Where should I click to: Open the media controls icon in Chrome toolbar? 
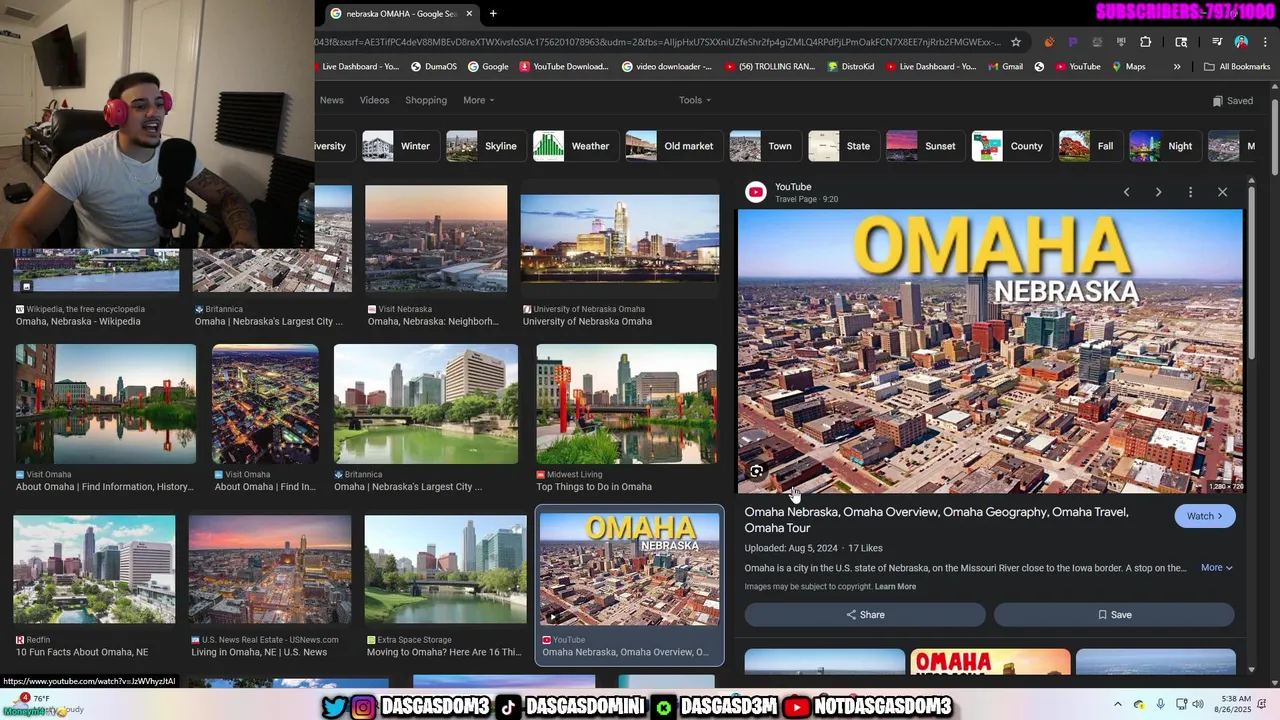[x=1217, y=42]
